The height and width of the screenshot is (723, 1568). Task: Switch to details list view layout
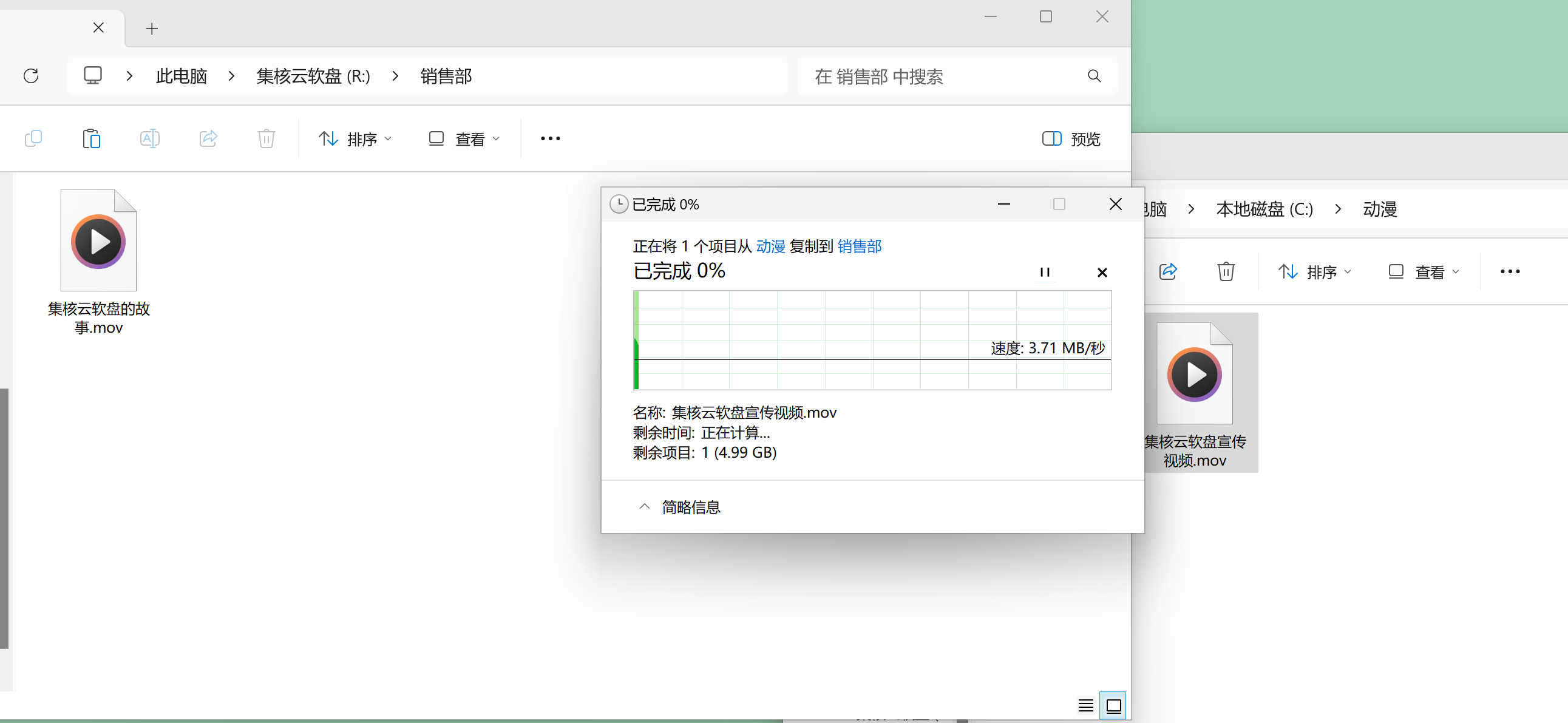[x=1085, y=705]
